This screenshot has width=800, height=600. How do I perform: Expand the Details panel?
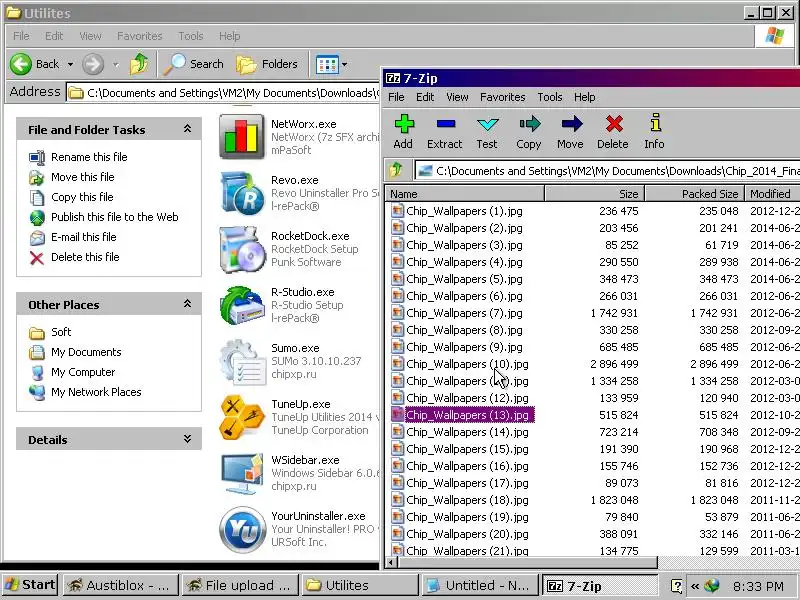pos(187,439)
